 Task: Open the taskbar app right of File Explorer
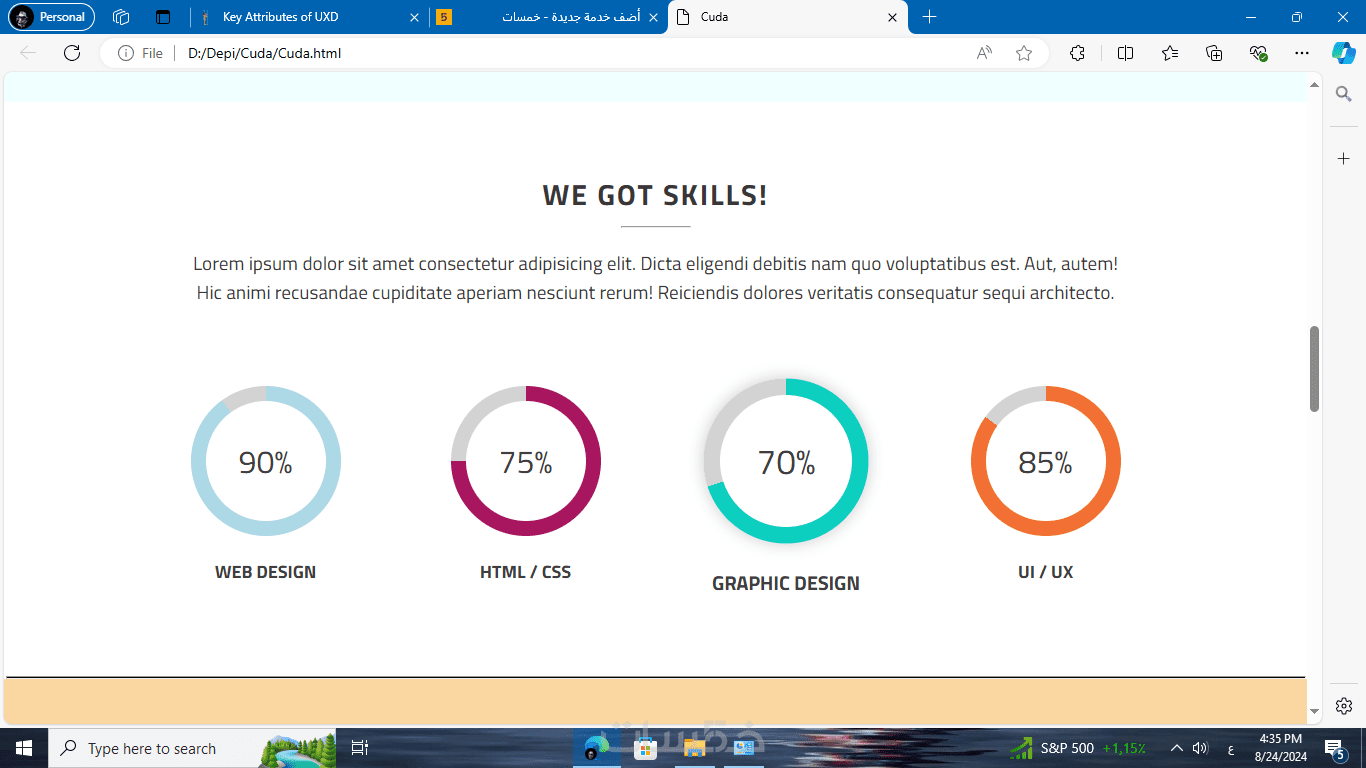coord(743,748)
